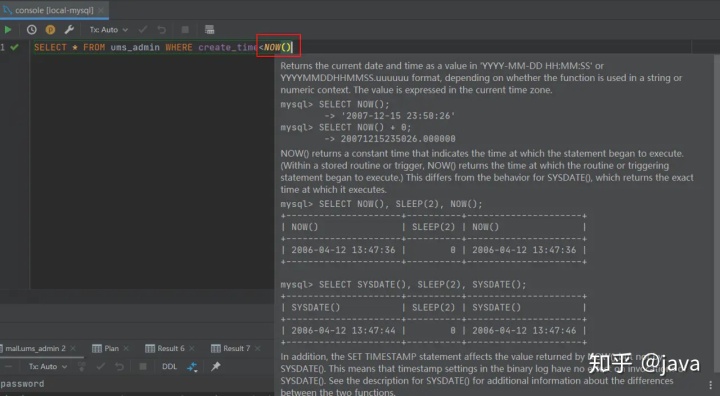Open the query history clock icon
Image resolution: width=720 pixels, height=396 pixels.
pos(32,30)
